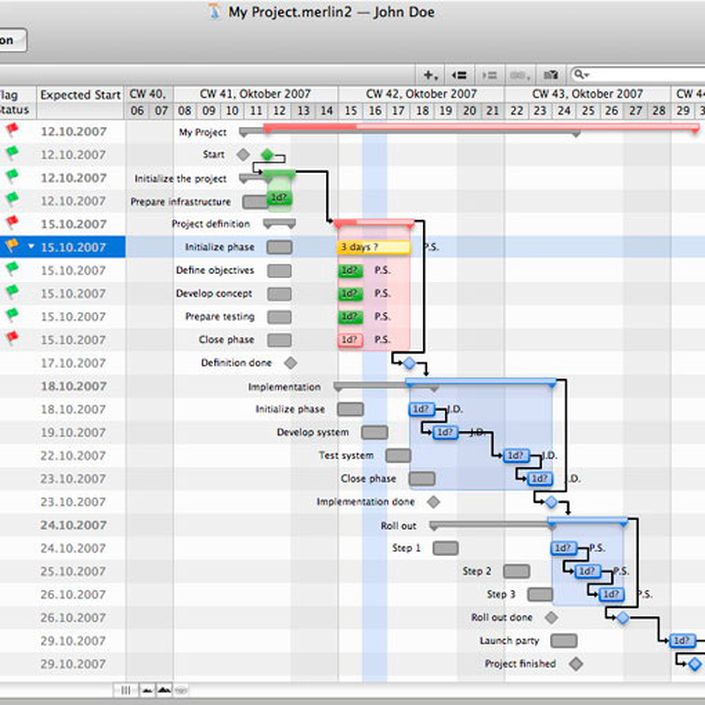Click the gray Project finished baseline diamond

(576, 664)
